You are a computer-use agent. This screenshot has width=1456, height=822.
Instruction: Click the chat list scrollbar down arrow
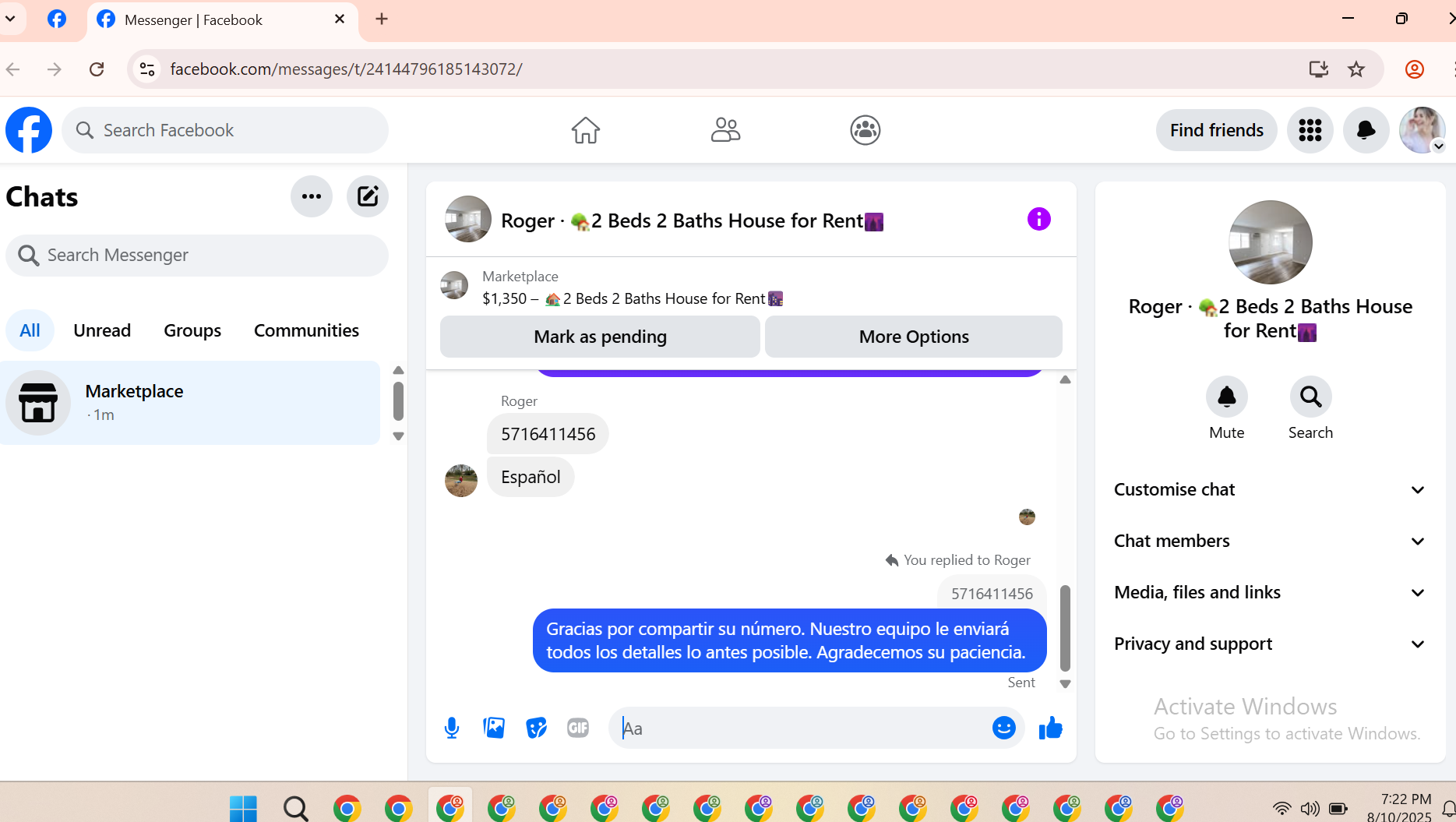[x=398, y=436]
